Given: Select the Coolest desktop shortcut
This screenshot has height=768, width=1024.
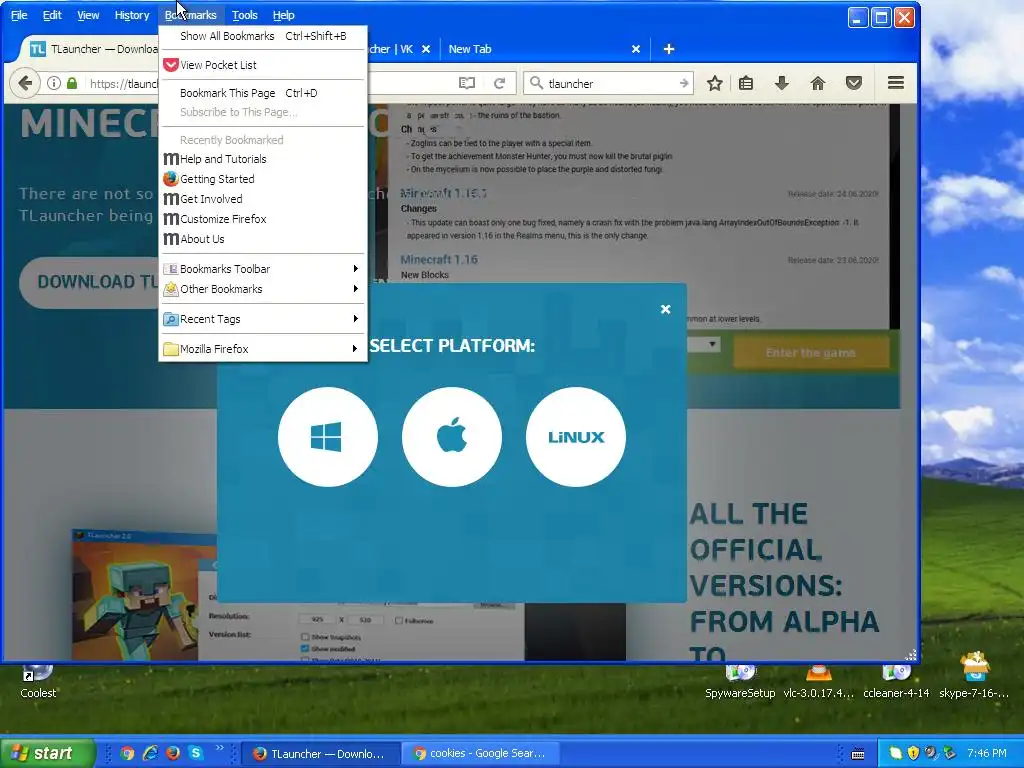Looking at the screenshot, I should 38,681.
